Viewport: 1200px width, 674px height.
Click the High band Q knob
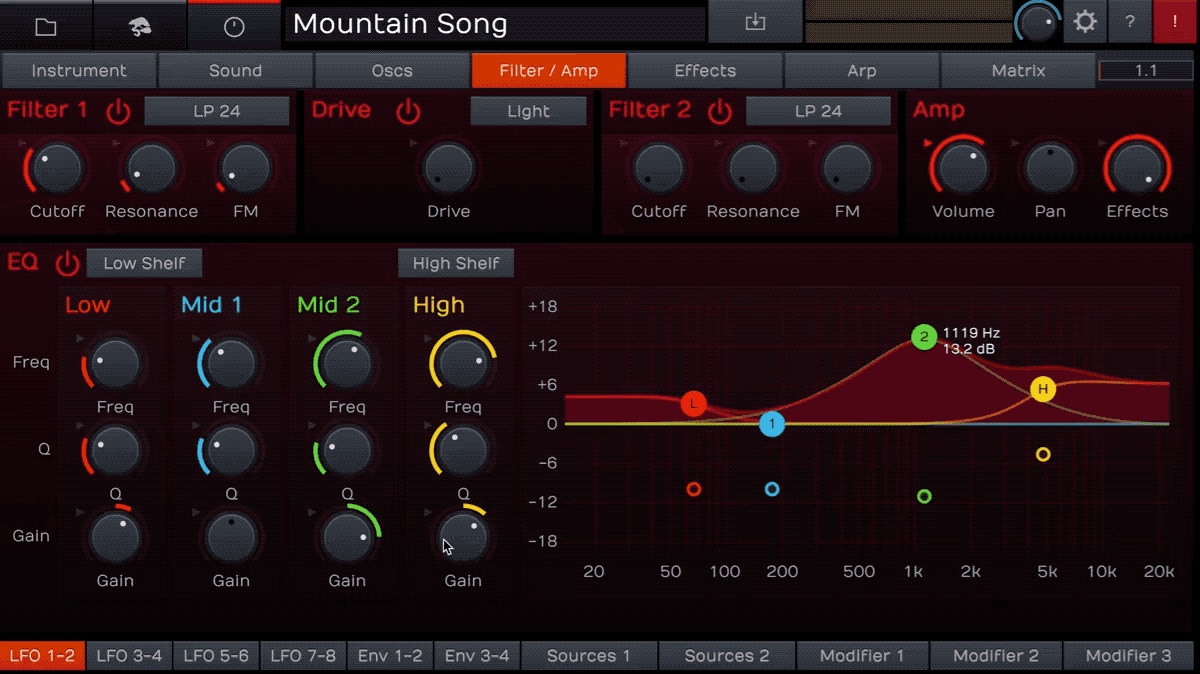coord(463,451)
